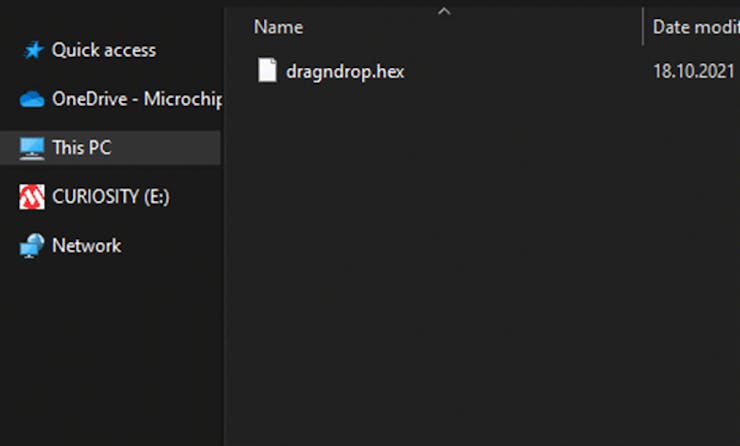Screen dimensions: 740x446
Task: Click the divider between Name and Date modified
Action: (642, 27)
